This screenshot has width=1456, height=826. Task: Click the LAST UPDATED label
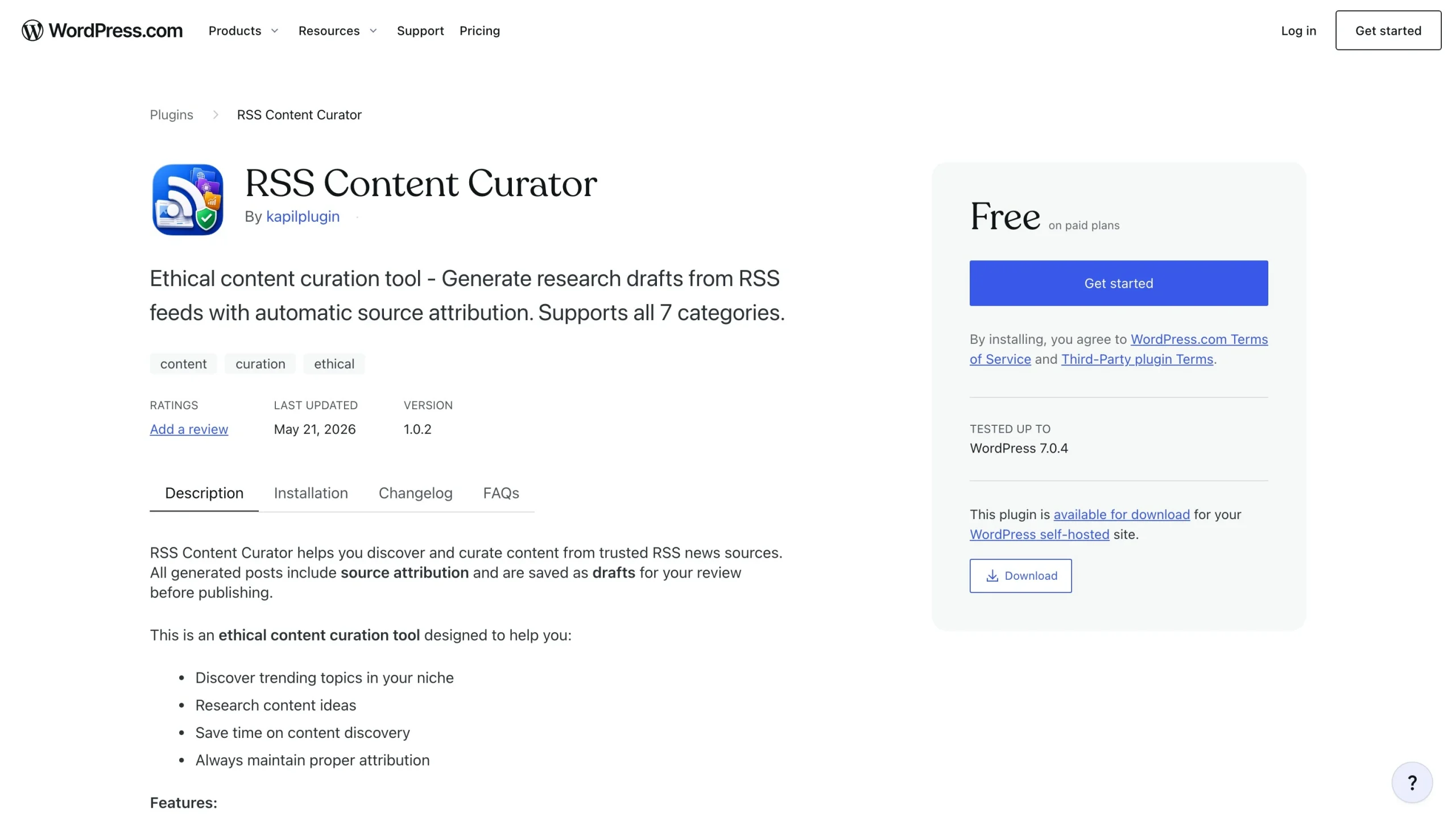point(316,405)
